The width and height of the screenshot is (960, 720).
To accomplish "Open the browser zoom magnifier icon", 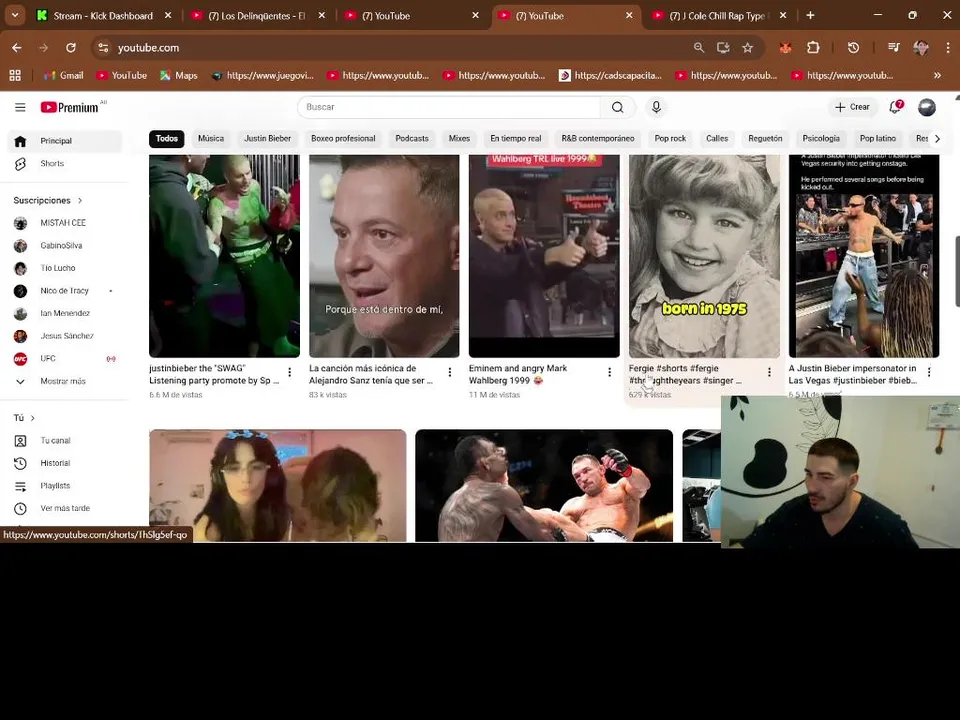I will click(699, 48).
